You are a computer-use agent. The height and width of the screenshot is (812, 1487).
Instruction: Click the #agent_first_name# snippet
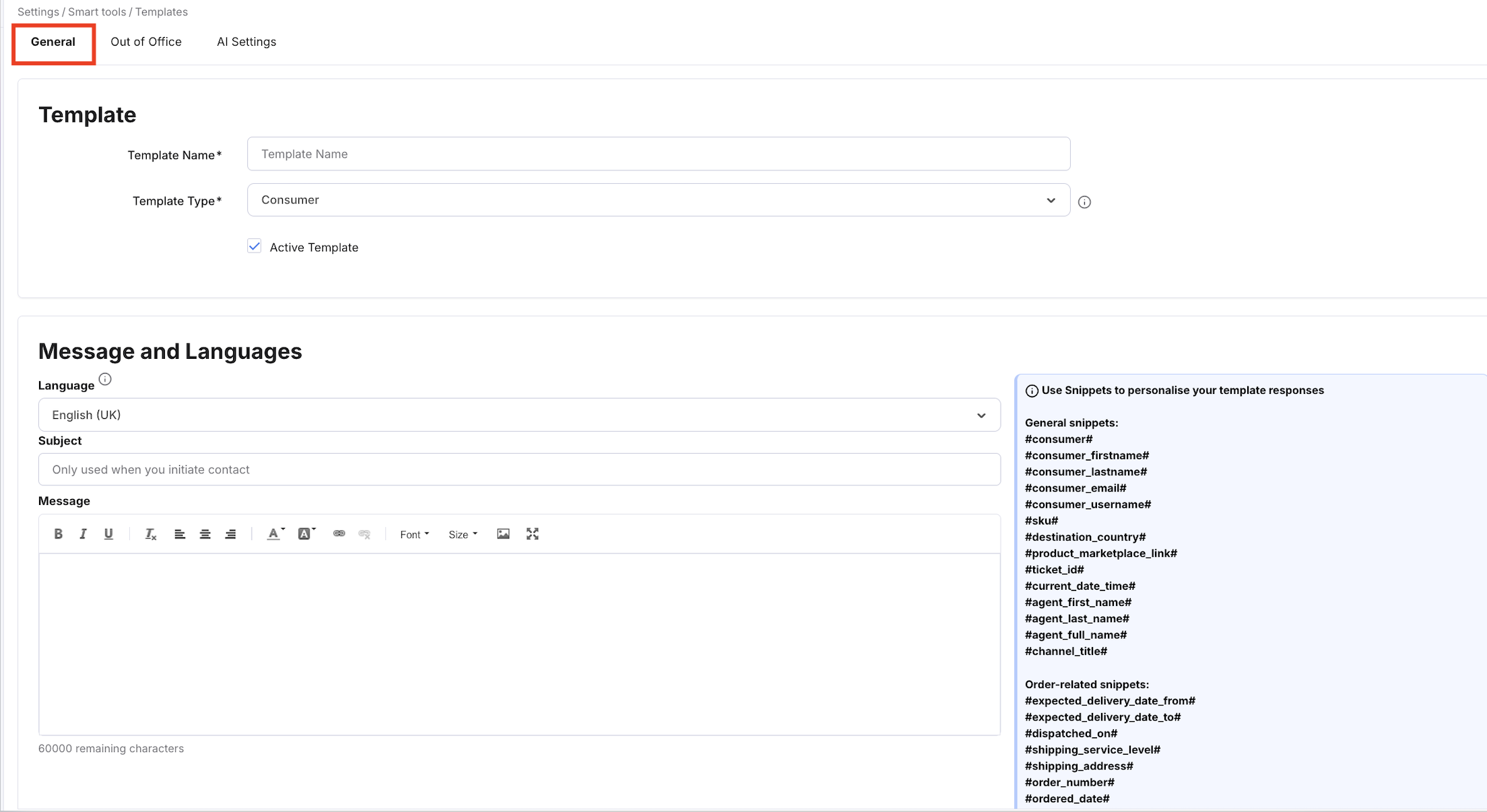coord(1078,602)
